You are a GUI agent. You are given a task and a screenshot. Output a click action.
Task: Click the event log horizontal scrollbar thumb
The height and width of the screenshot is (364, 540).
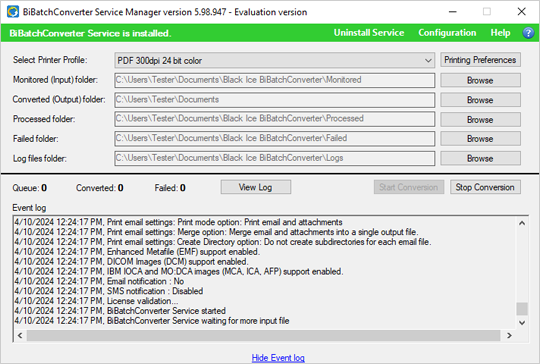pyautogui.click(x=263, y=335)
